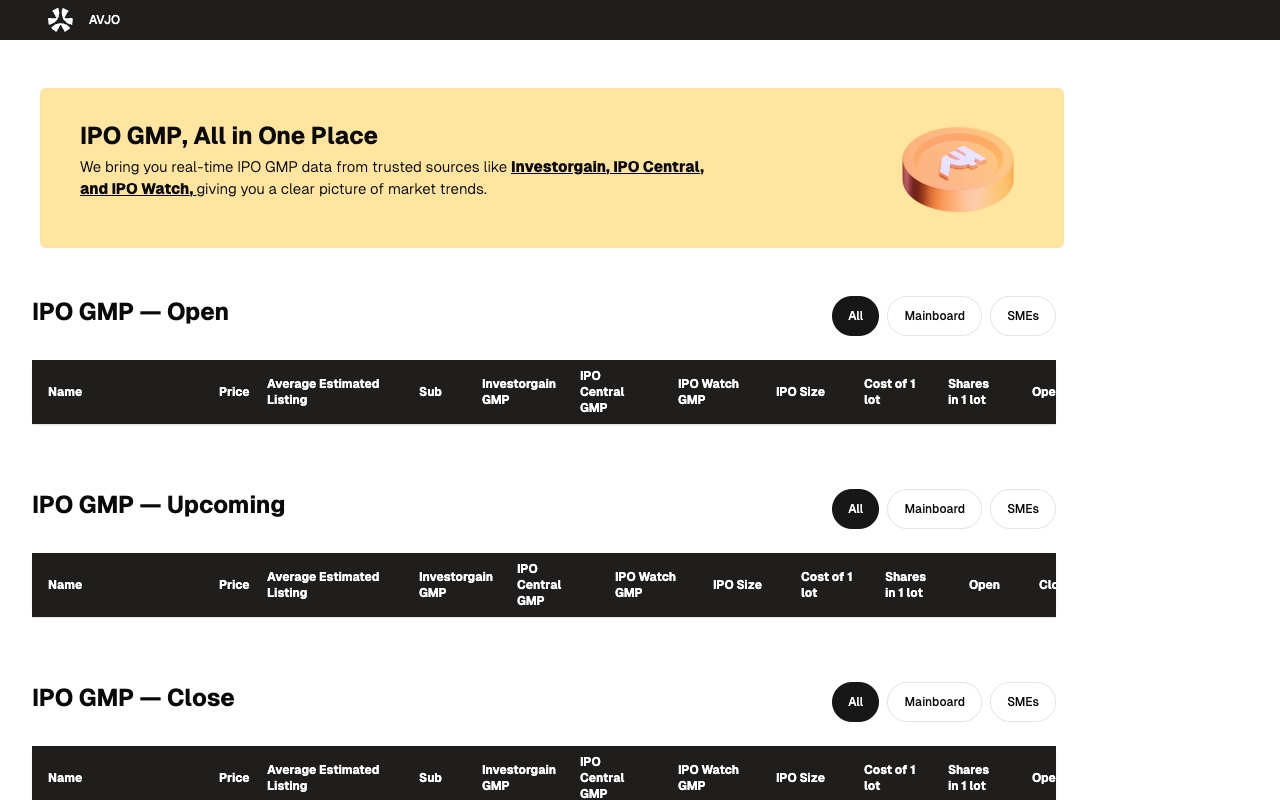
Task: Click Average Estimated Listing in Upcoming table
Action: [x=323, y=585]
